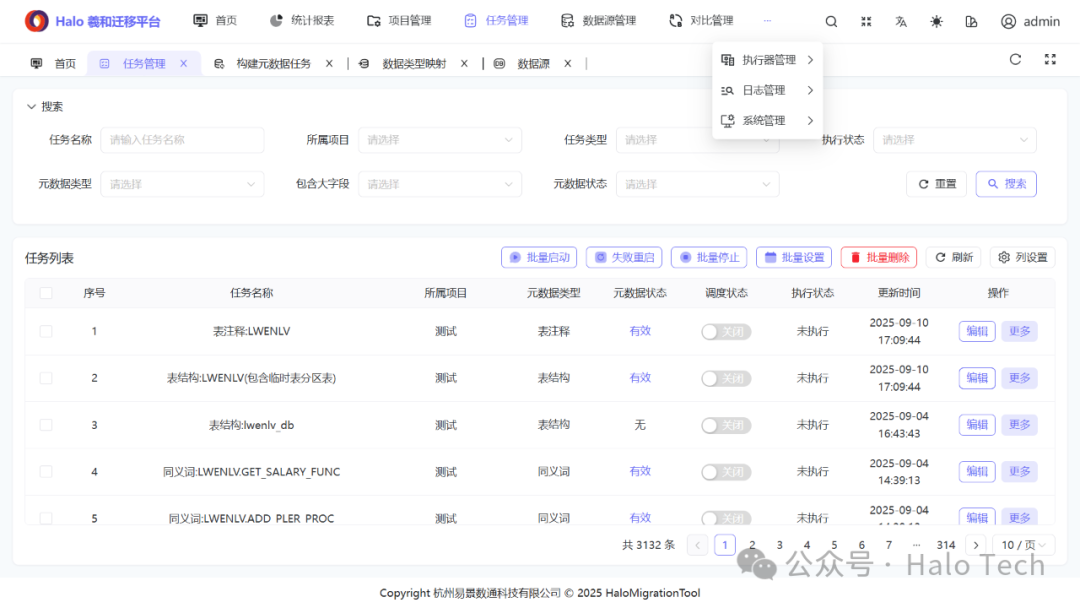Expand the 元数据类型 dropdown
1080x608 pixels.
click(182, 184)
